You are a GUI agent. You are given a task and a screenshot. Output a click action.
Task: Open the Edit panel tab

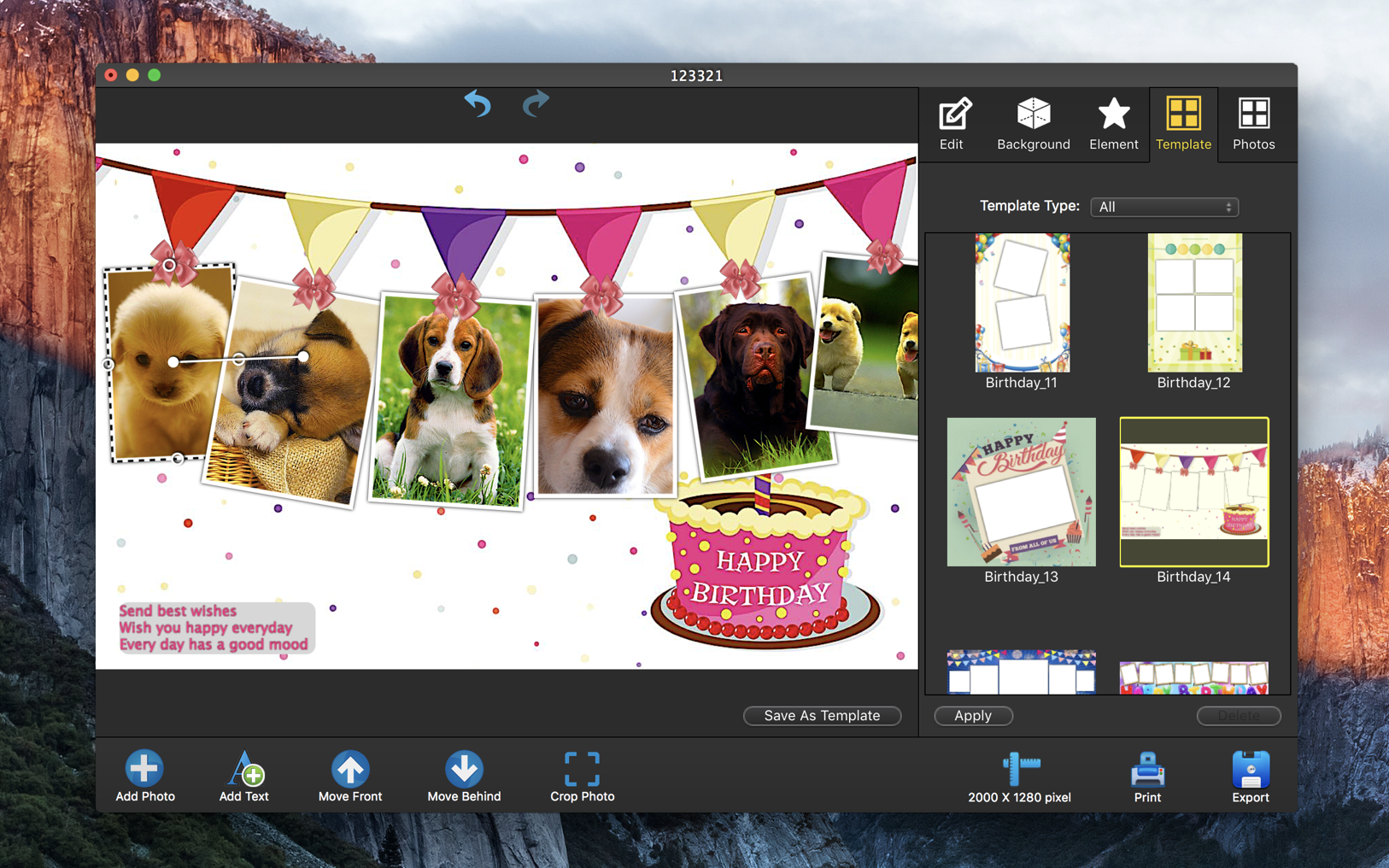pyautogui.click(x=952, y=125)
